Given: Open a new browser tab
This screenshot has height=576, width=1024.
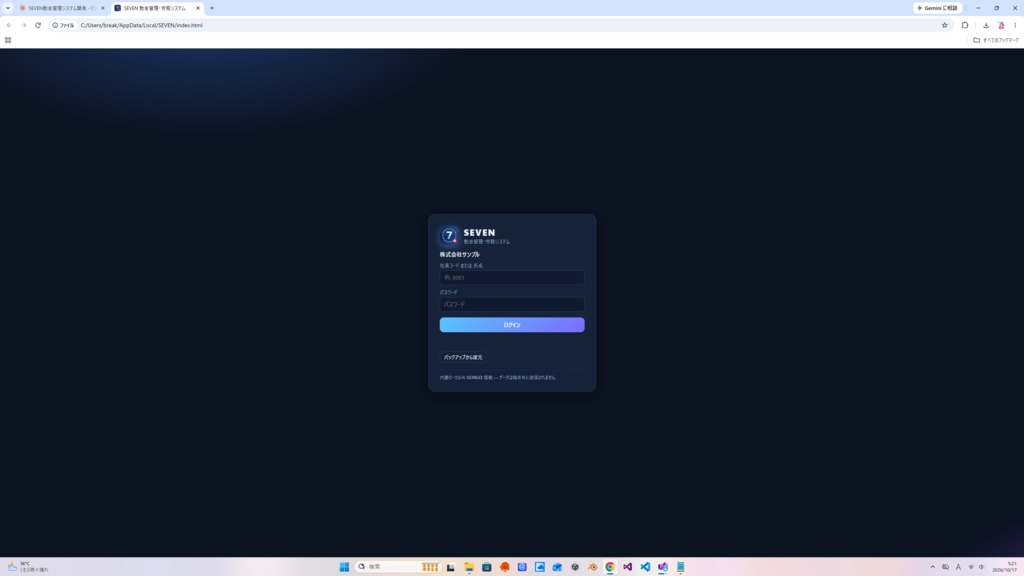Looking at the screenshot, I should click(x=212, y=8).
